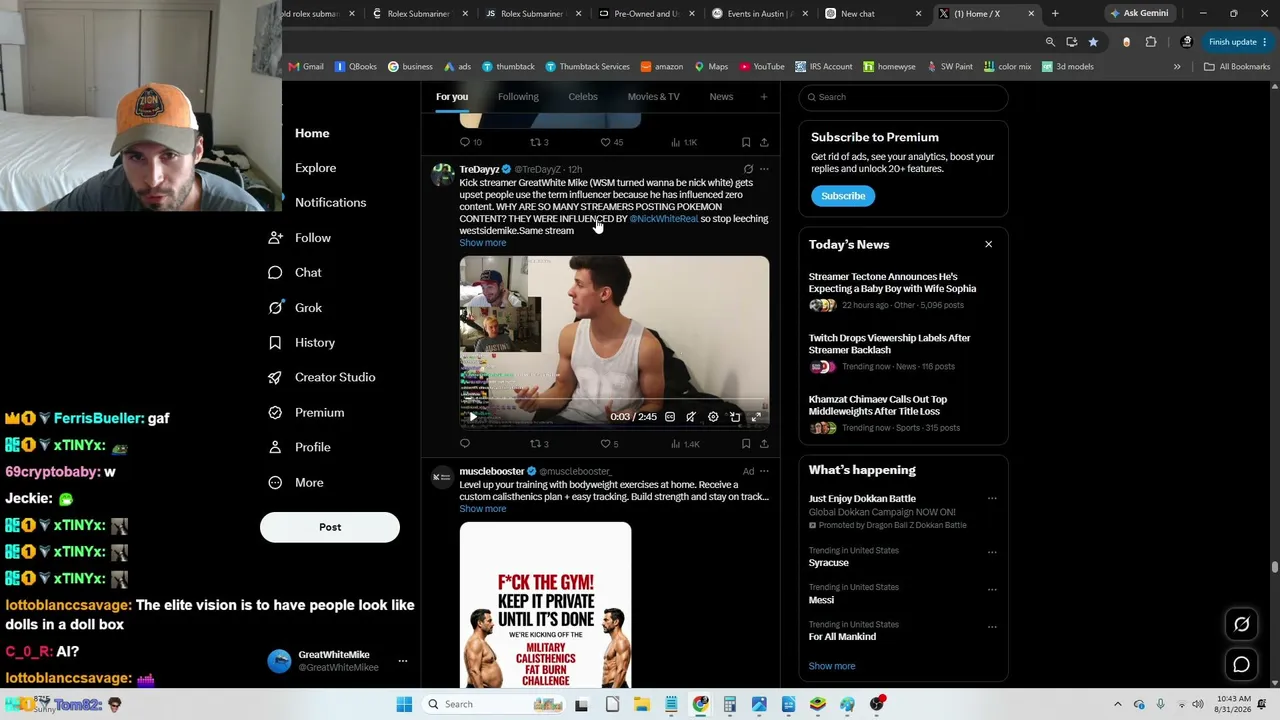Subscribe to Premium with the Subscribe button
The image size is (1280, 720).
[843, 196]
